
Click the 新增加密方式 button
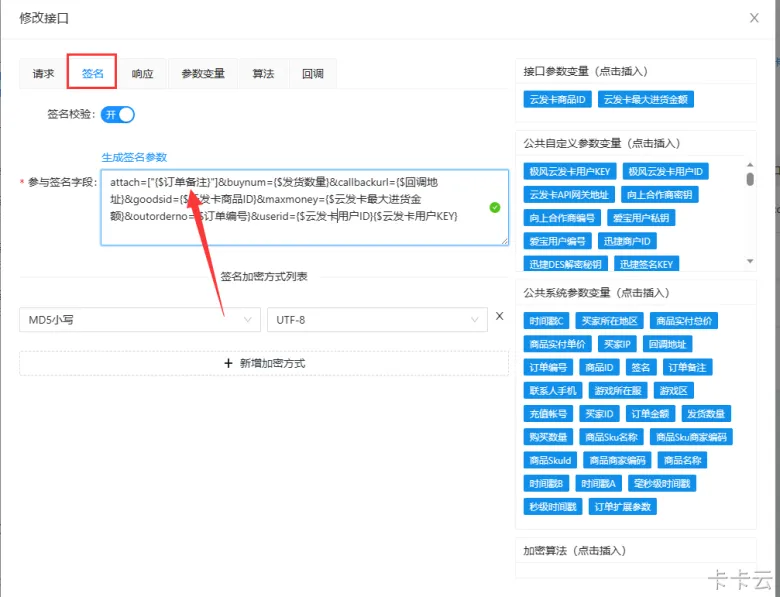tap(264, 363)
